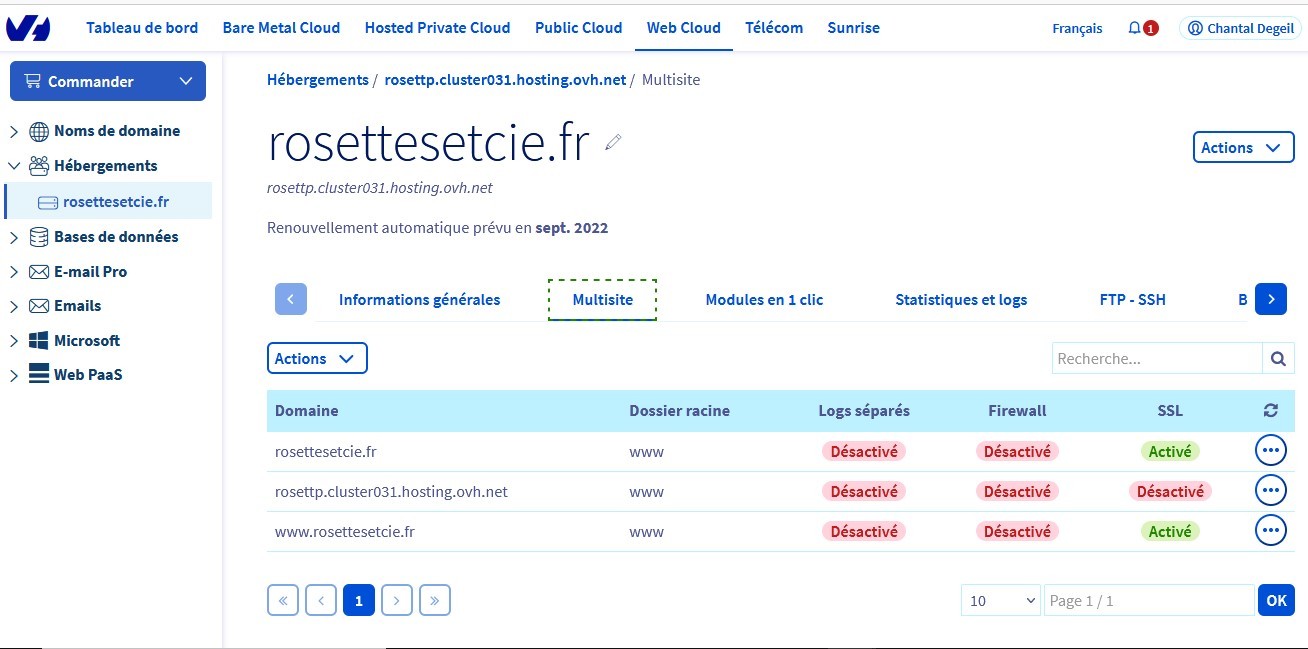
Task: Open the Commander dropdown button
Action: click(x=108, y=82)
